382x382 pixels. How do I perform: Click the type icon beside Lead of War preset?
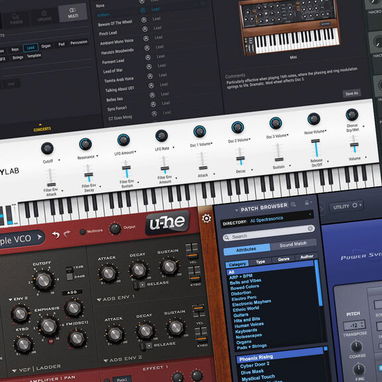coord(149,67)
